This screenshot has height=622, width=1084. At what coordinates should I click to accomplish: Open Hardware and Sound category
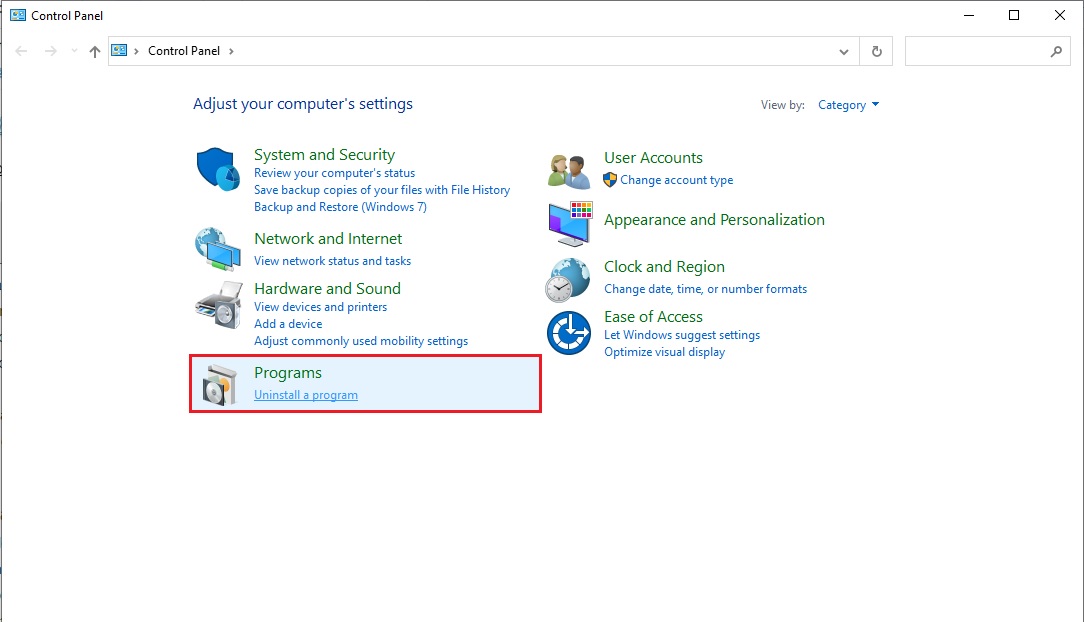[x=327, y=288]
